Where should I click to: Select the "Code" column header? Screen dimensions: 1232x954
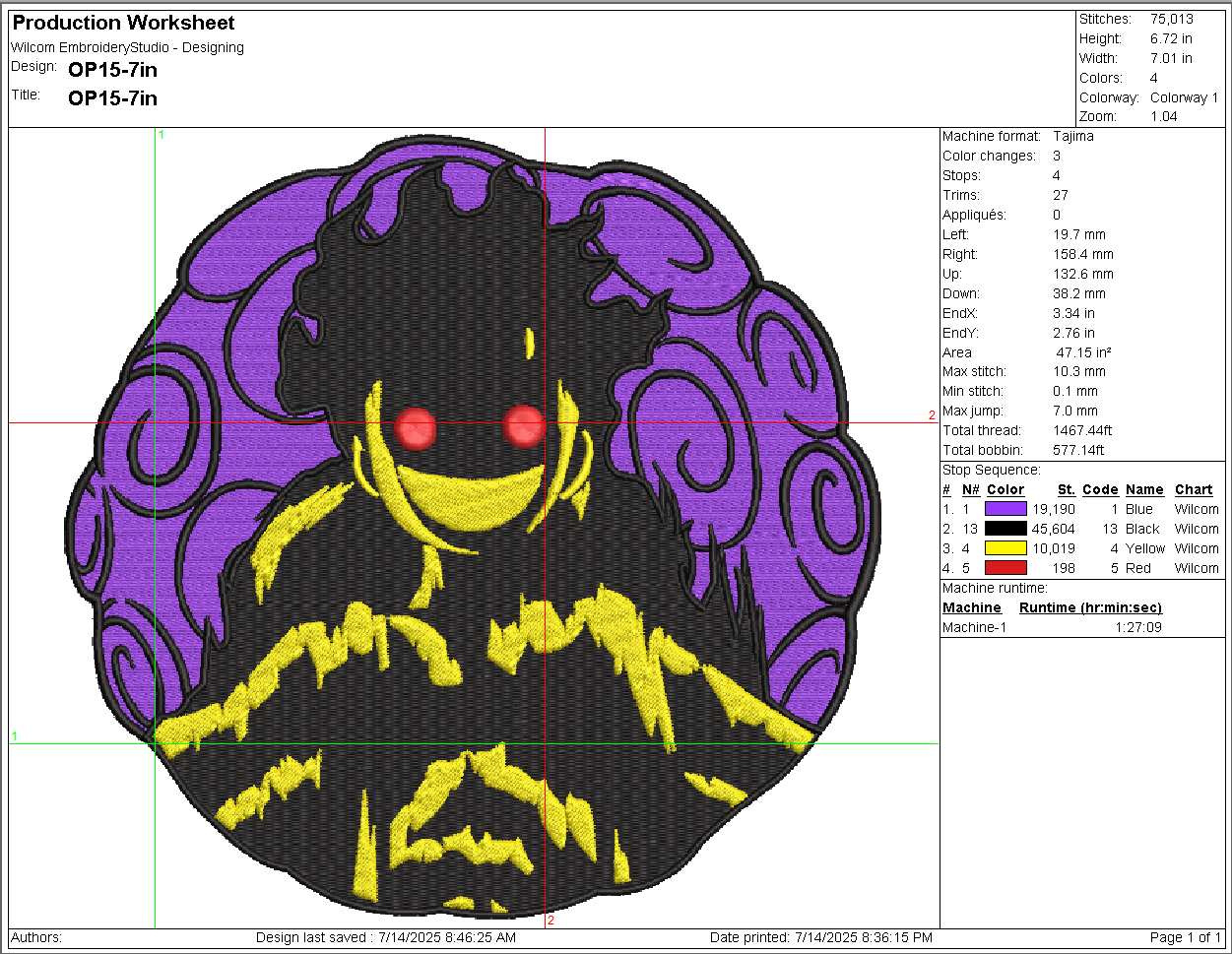(x=1100, y=489)
